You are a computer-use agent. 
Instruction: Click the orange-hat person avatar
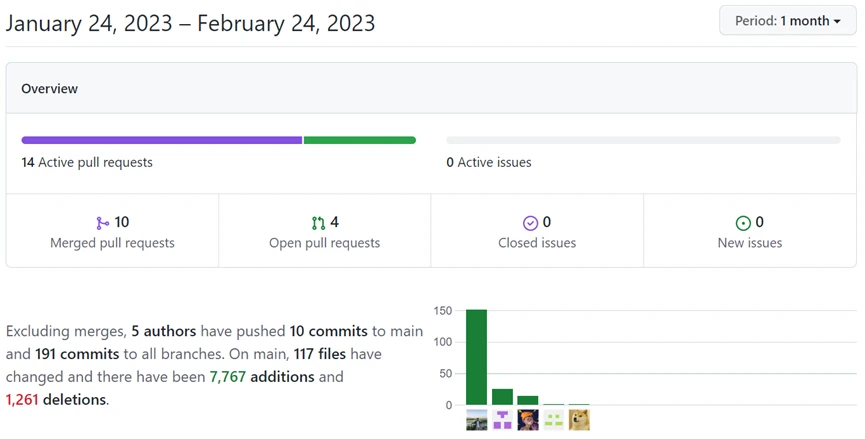pos(528,421)
